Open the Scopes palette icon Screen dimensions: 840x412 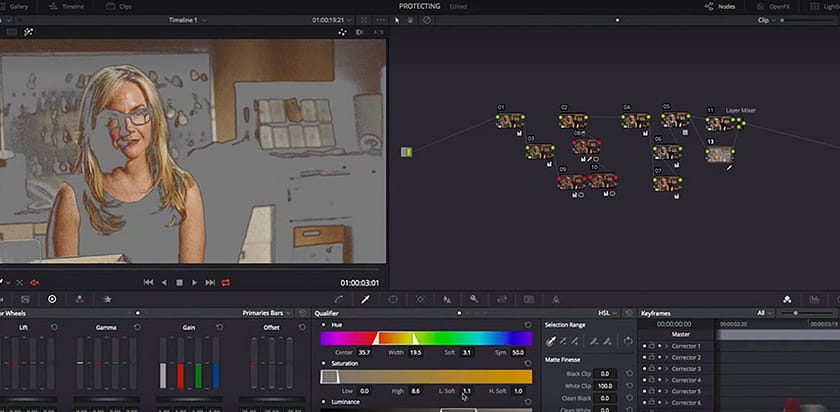(x=814, y=299)
